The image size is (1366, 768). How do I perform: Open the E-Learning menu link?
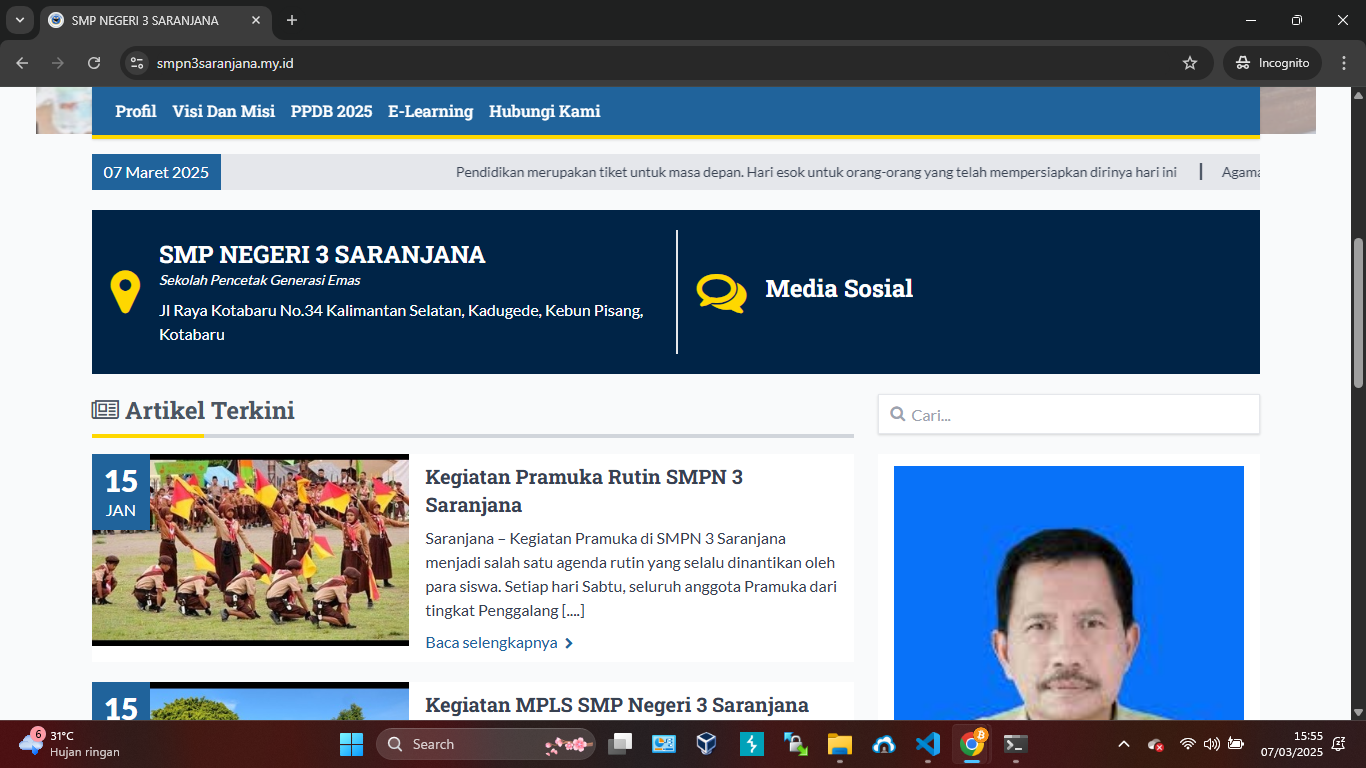point(430,111)
